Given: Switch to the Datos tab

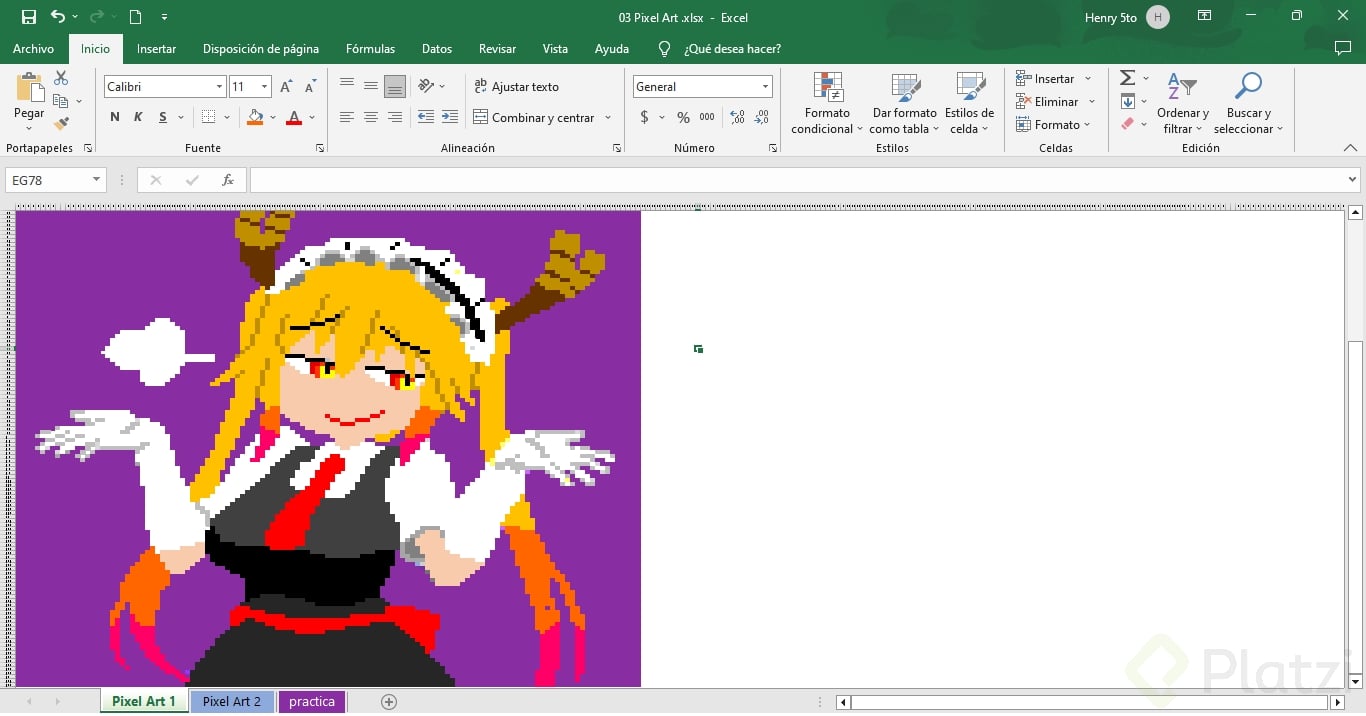Looking at the screenshot, I should click(437, 48).
